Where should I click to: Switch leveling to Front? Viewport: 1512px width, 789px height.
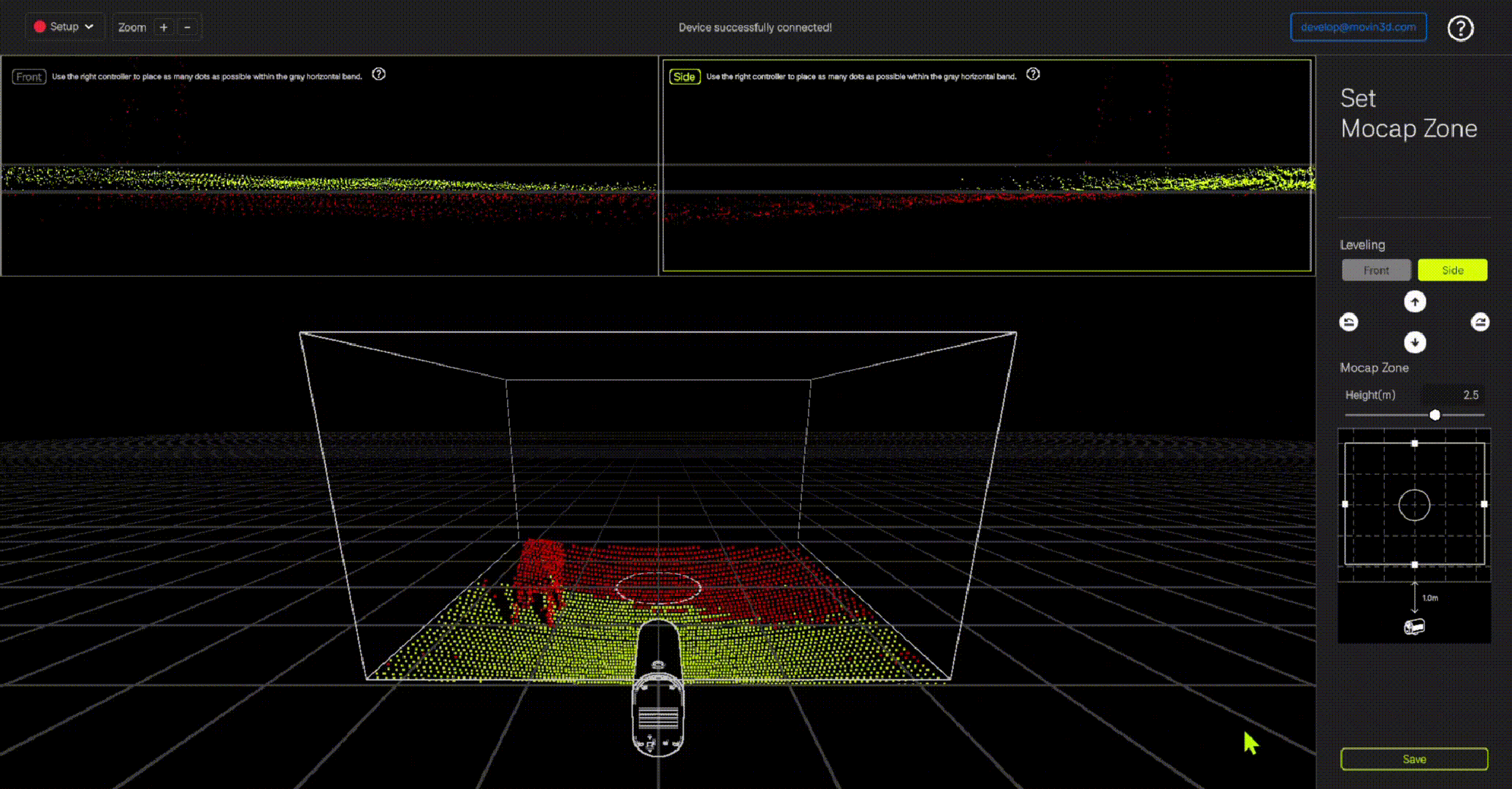1376,270
